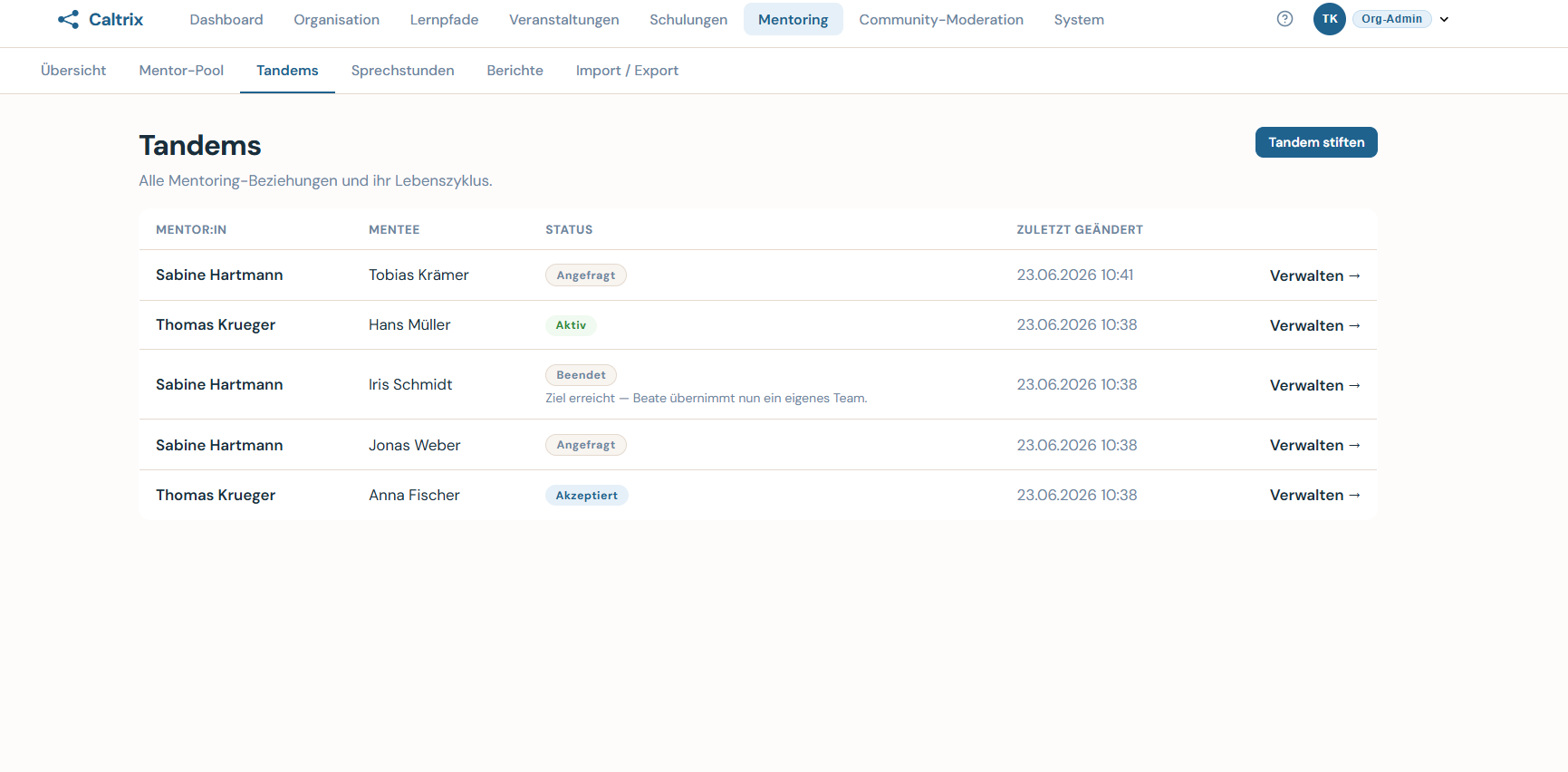Select Schulungen in the top bar

click(688, 19)
